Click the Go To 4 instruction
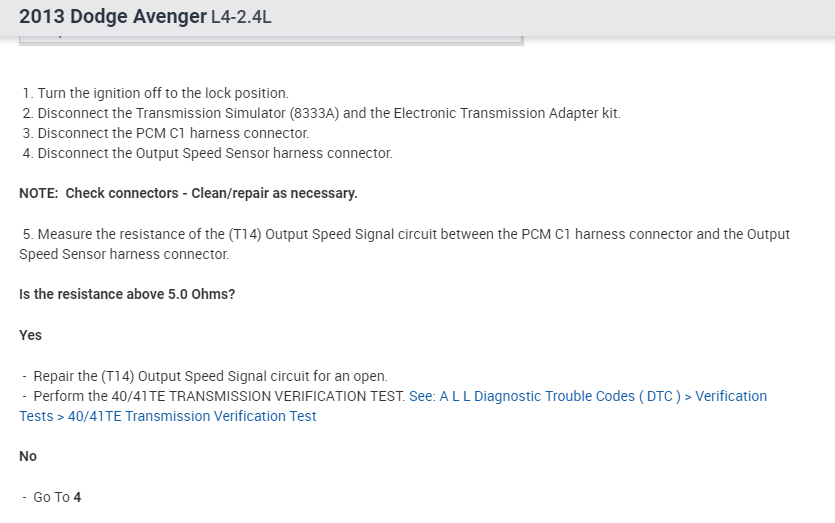 [57, 497]
